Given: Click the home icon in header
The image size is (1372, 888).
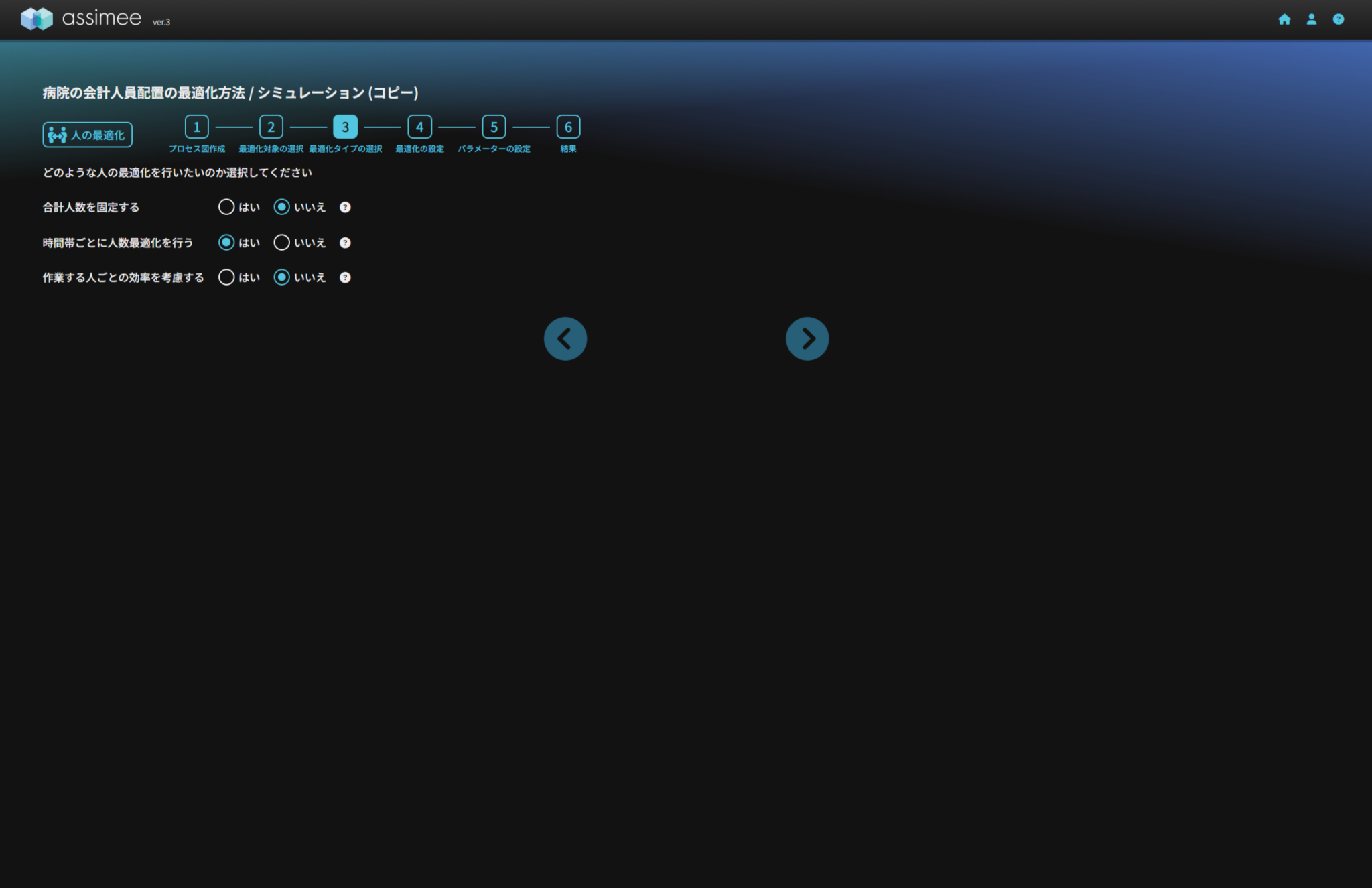Looking at the screenshot, I should (1284, 19).
